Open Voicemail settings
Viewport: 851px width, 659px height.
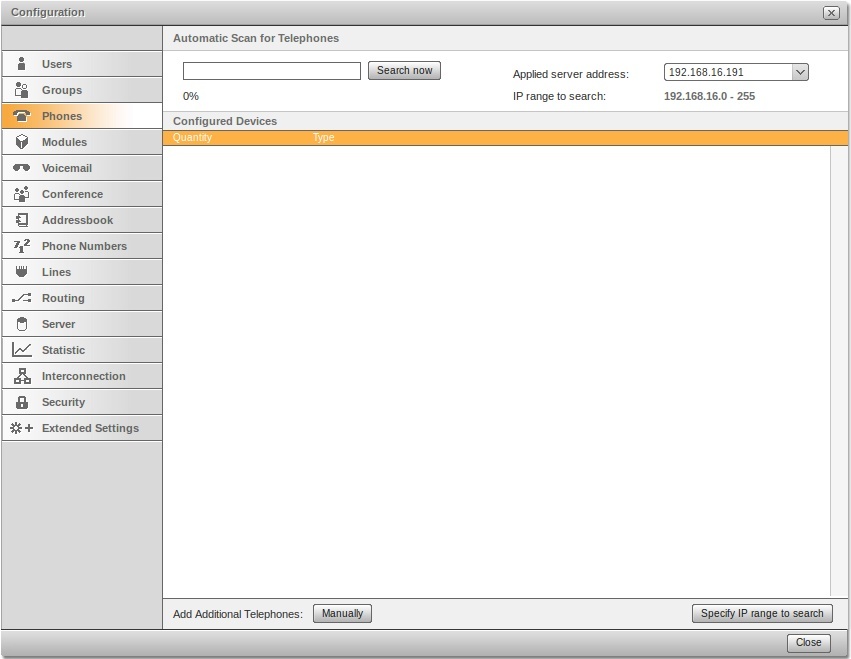[82, 168]
